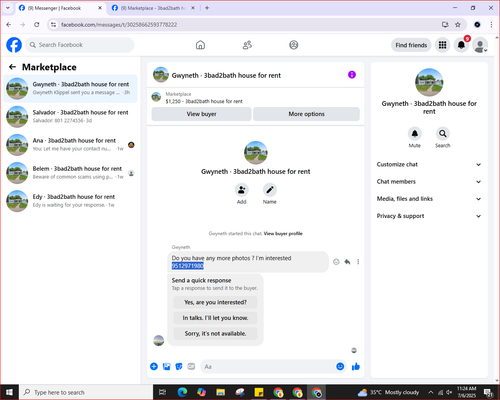Bookmark this page with the star icon
Screen dimensions: 500x400
(458, 24)
